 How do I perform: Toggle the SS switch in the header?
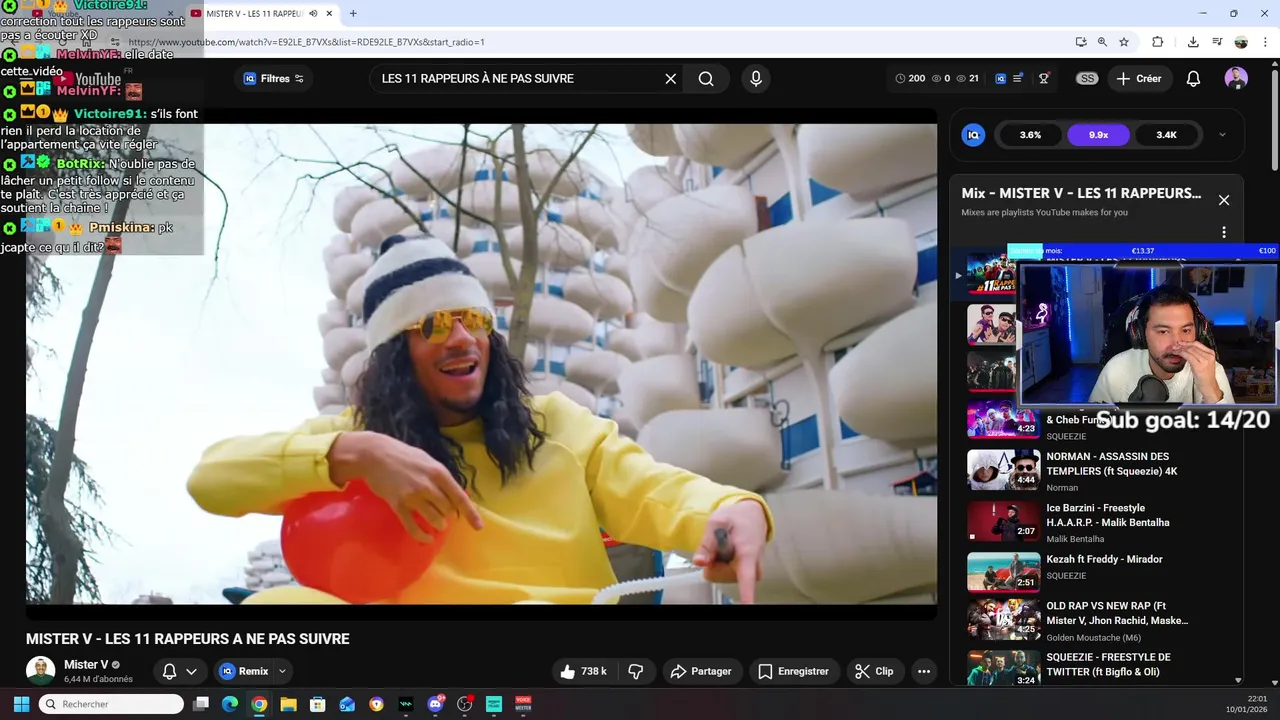pyautogui.click(x=1087, y=79)
